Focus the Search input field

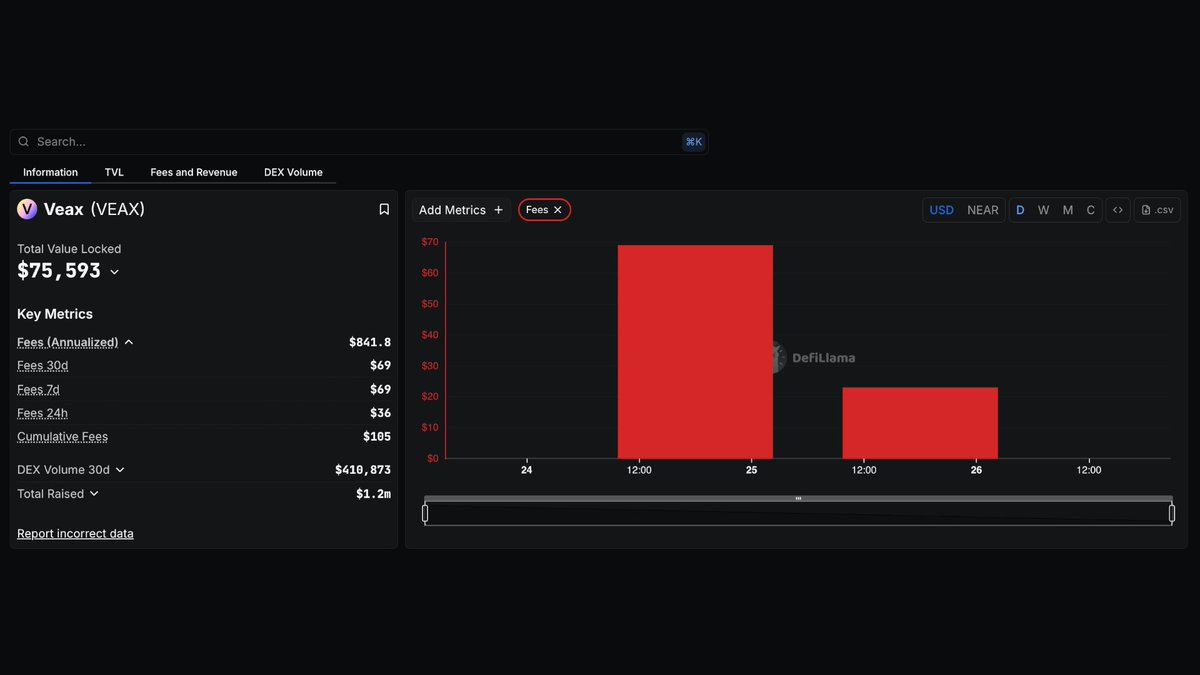pyautogui.click(x=358, y=142)
